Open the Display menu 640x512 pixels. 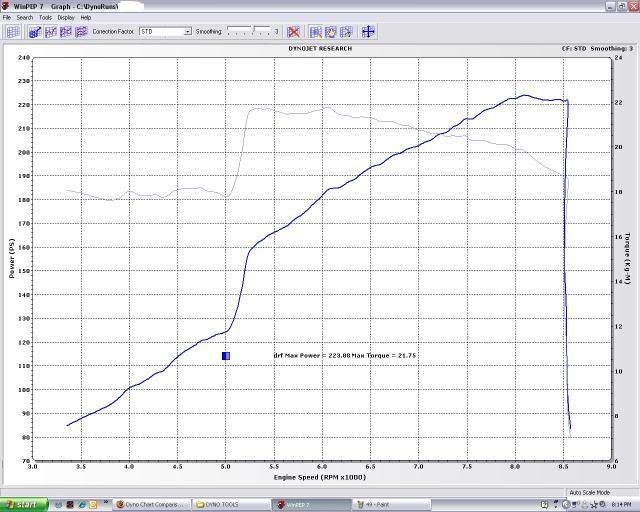(66, 17)
